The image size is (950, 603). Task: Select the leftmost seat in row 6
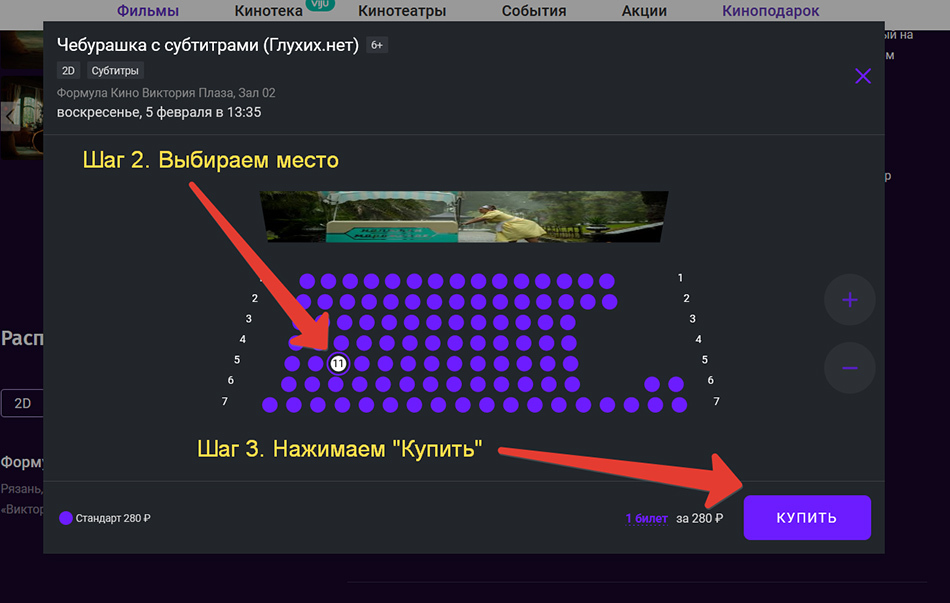pyautogui.click(x=289, y=384)
